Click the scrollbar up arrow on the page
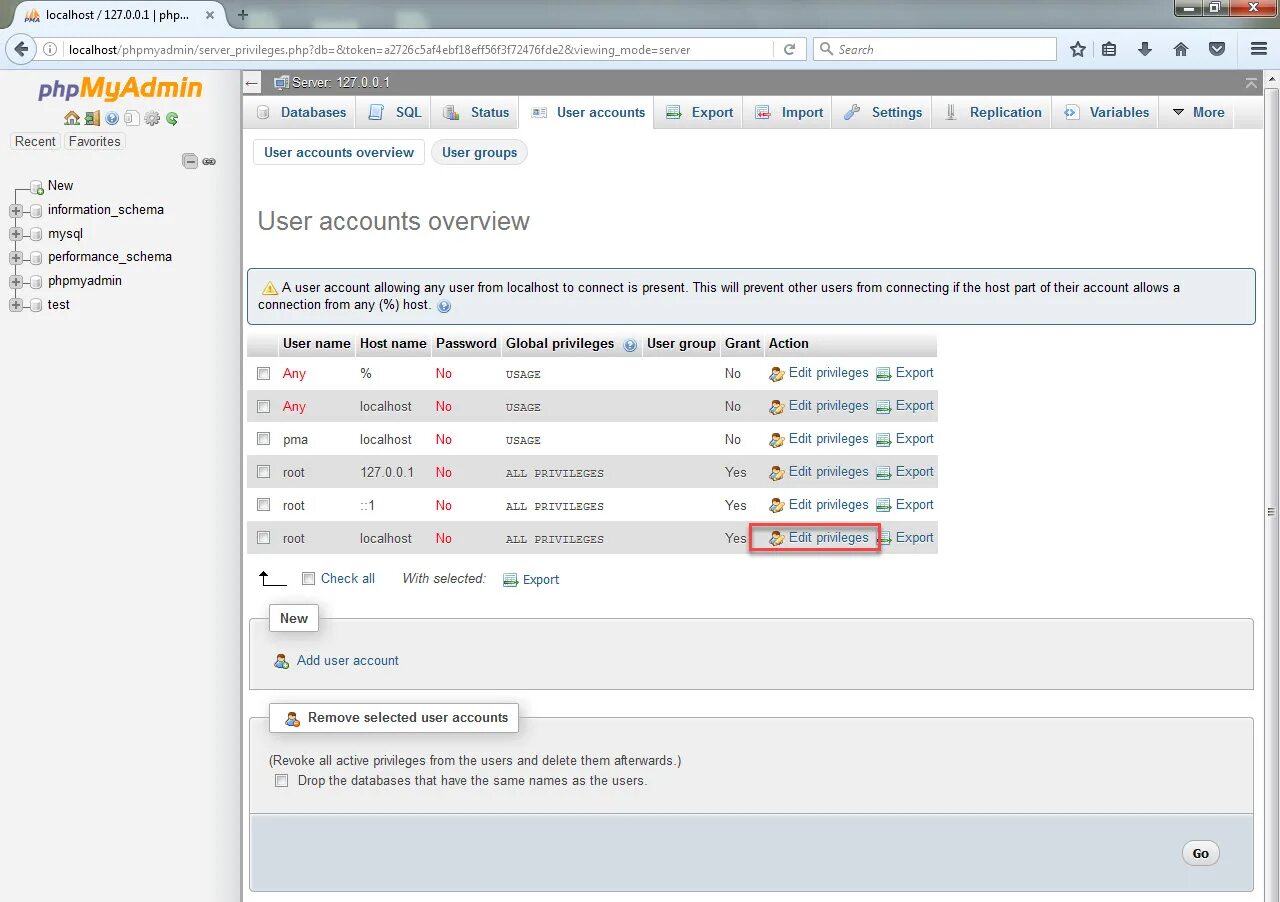1280x902 pixels. [1270, 78]
